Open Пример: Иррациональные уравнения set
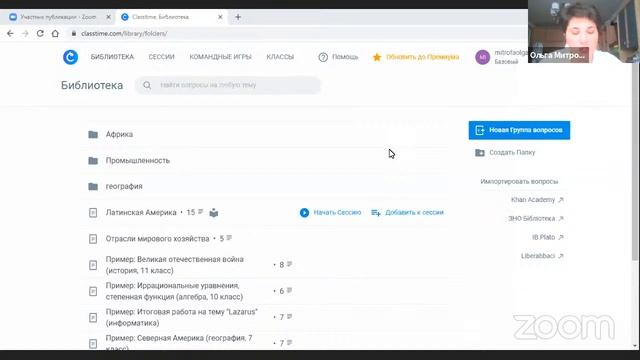Image resolution: width=640 pixels, height=360 pixels. [x=174, y=291]
